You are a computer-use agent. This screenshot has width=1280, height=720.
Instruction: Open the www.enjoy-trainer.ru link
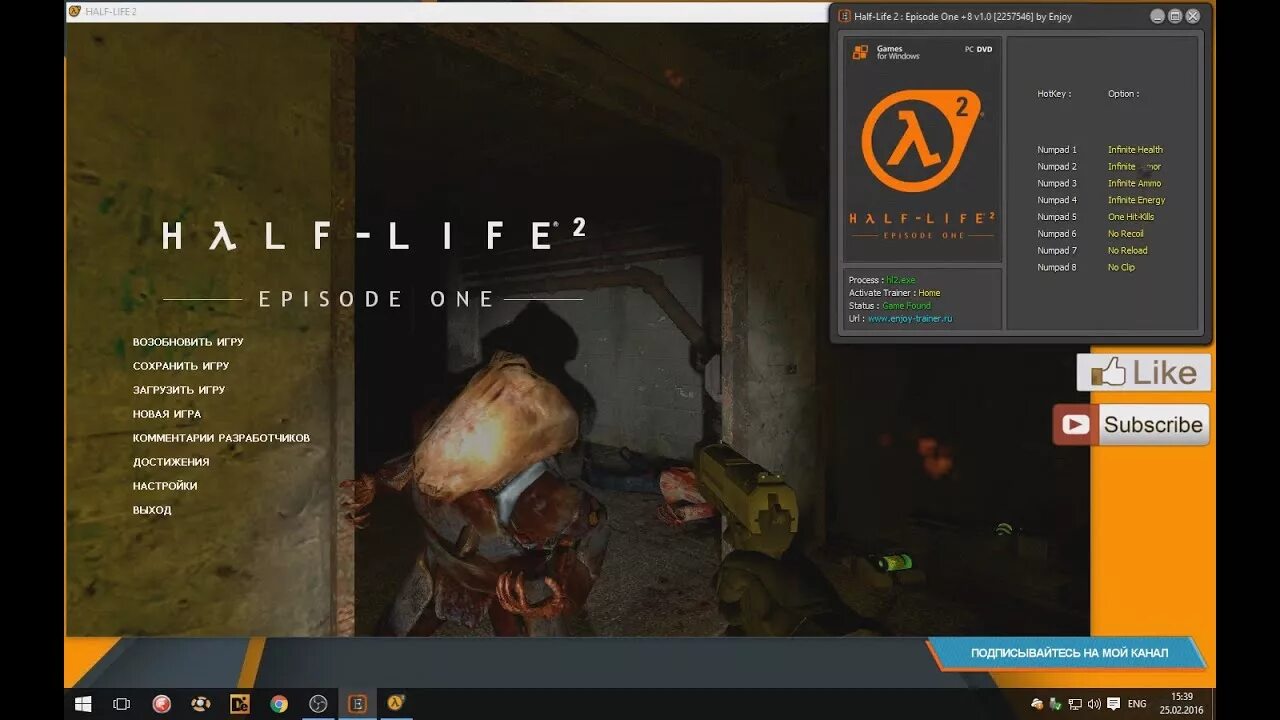point(910,319)
